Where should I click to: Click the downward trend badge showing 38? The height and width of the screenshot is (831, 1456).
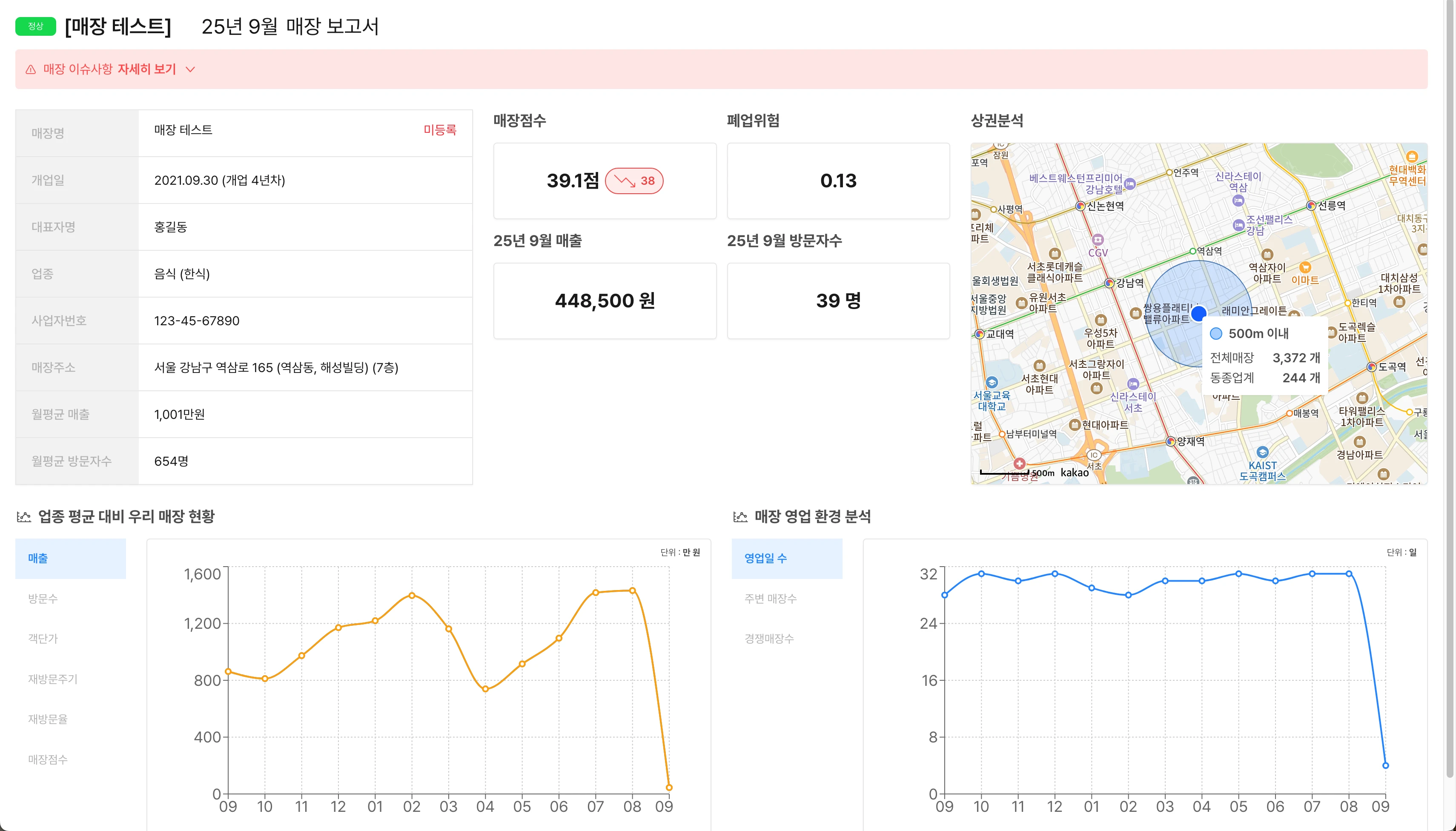(x=634, y=181)
